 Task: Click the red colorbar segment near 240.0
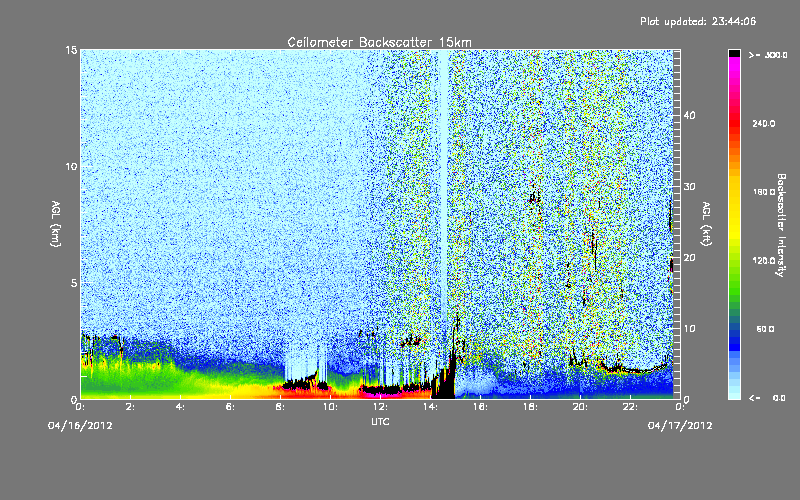[x=734, y=124]
